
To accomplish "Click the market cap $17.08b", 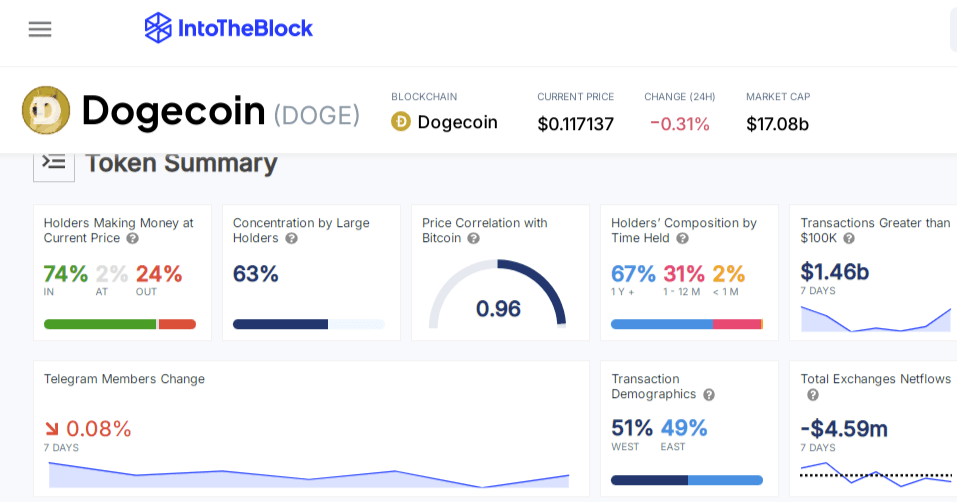I will click(778, 124).
